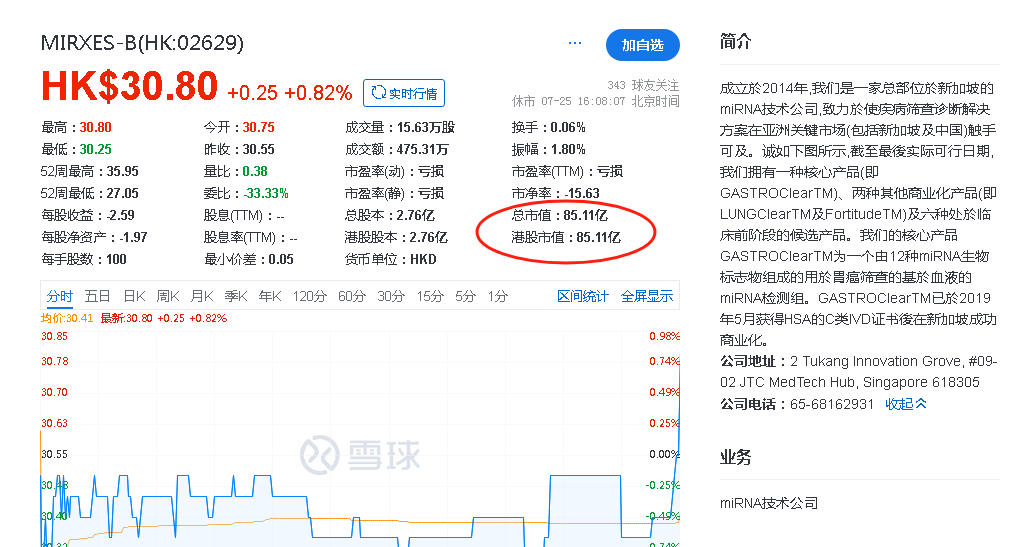Click the stock title MIRXES-B(HK:02629)
1023x547 pixels.
(x=142, y=43)
